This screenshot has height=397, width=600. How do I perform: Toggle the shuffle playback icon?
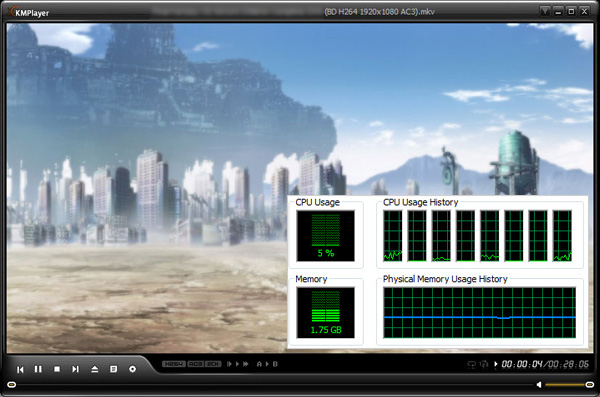click(x=484, y=364)
